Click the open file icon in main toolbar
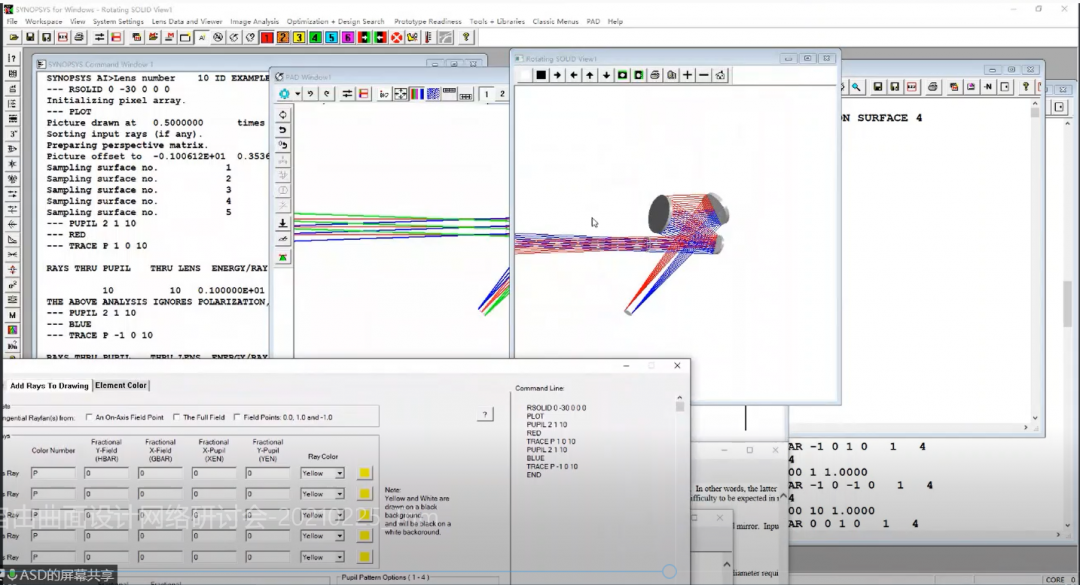 (14, 37)
